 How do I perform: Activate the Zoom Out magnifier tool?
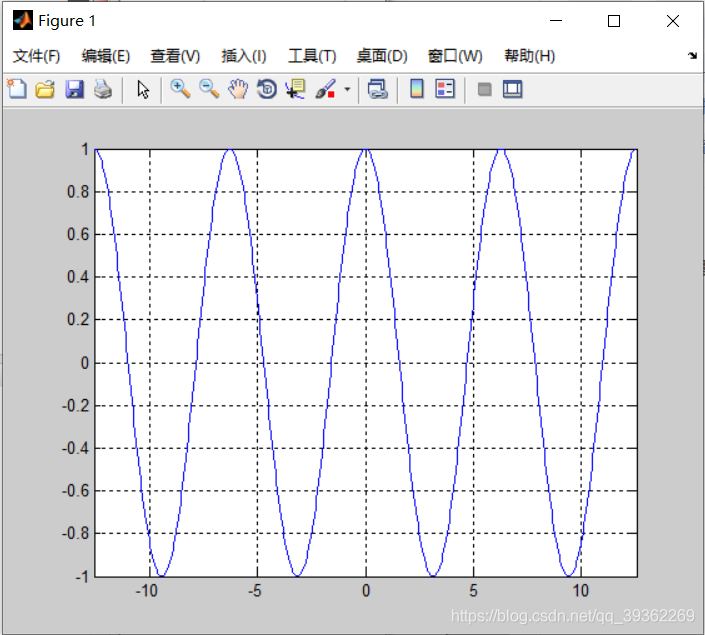(209, 89)
